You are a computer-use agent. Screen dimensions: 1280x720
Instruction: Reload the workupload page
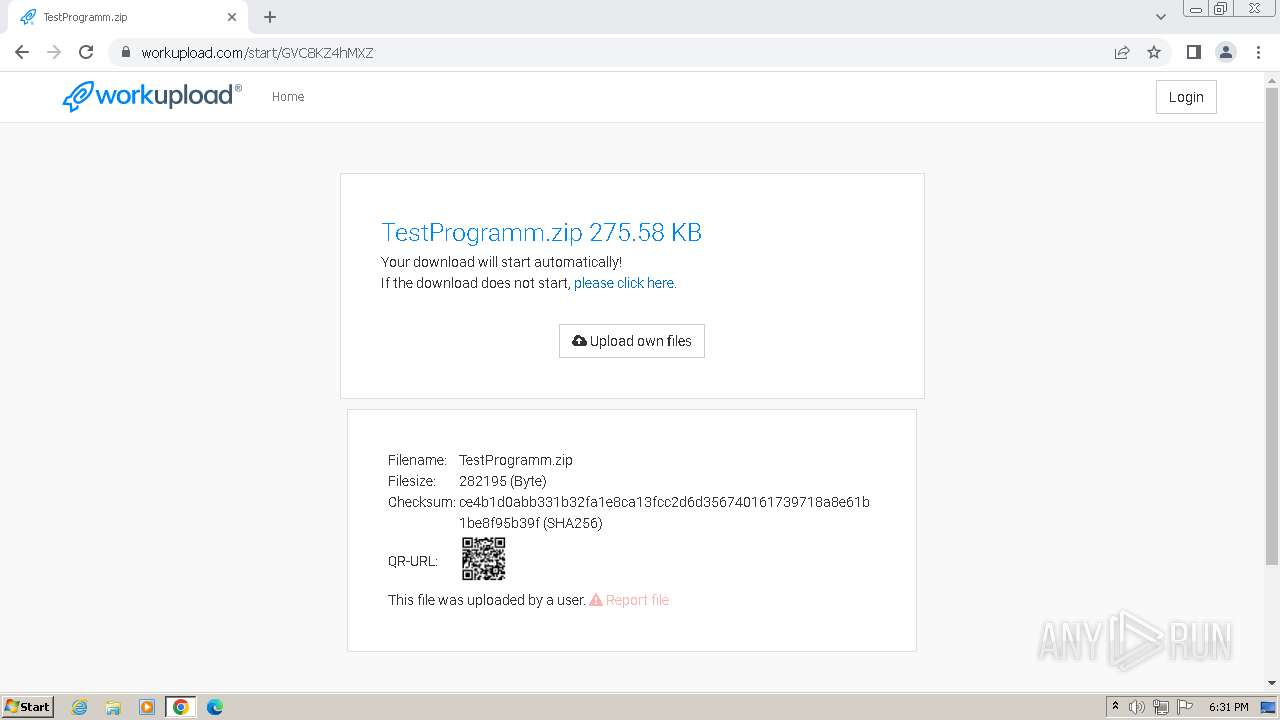point(86,52)
